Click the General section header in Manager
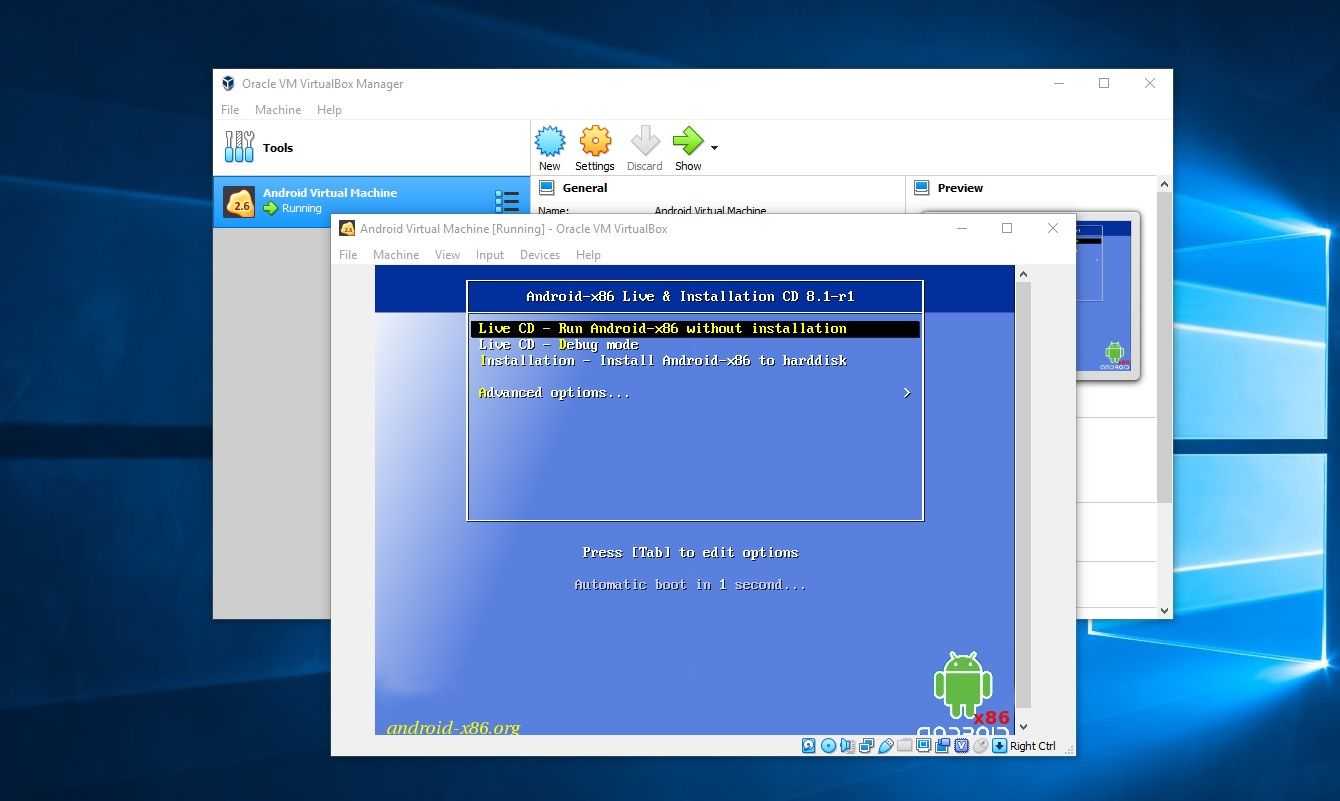 tap(585, 188)
